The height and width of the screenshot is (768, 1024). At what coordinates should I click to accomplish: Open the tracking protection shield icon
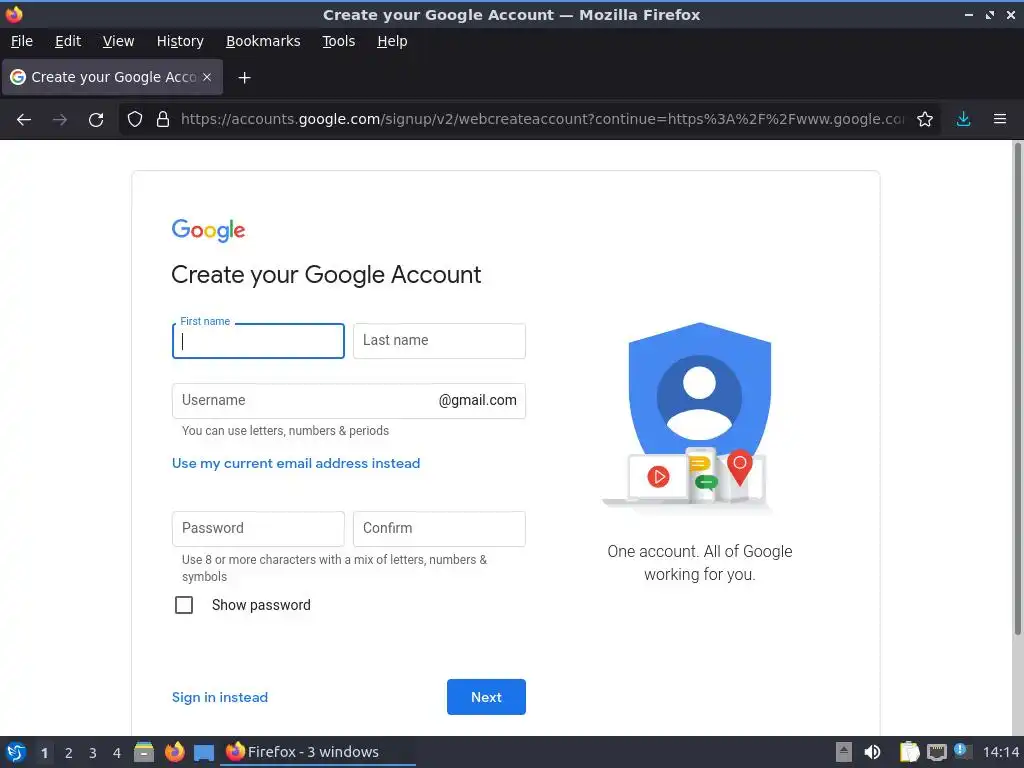tap(135, 119)
